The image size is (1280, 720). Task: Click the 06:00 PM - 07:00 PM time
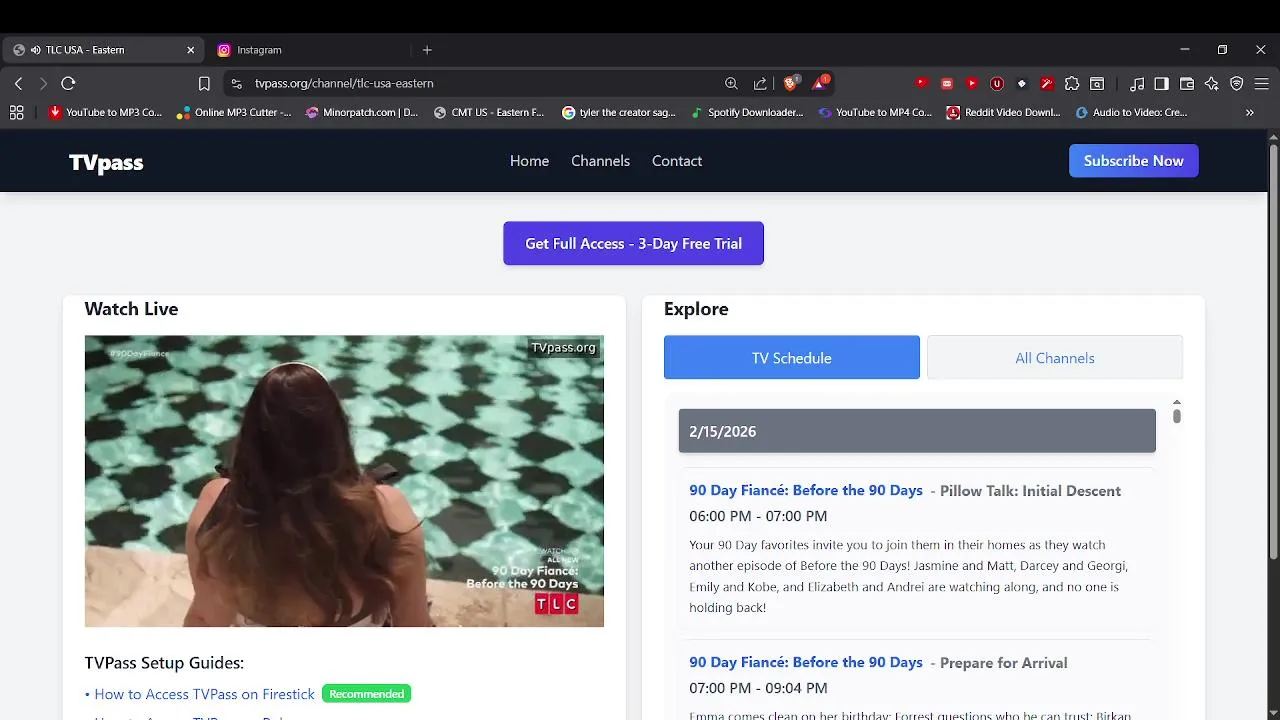[x=758, y=517]
